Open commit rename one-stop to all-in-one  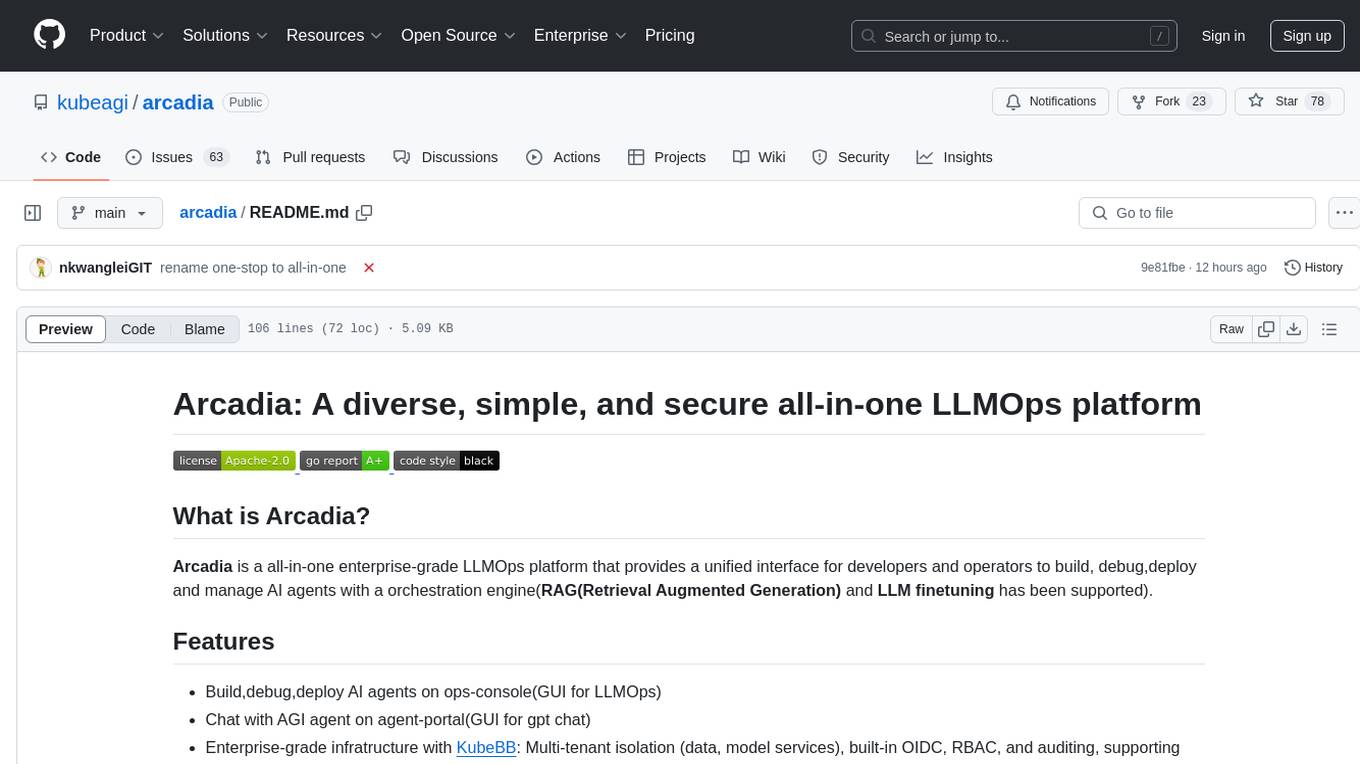click(253, 268)
